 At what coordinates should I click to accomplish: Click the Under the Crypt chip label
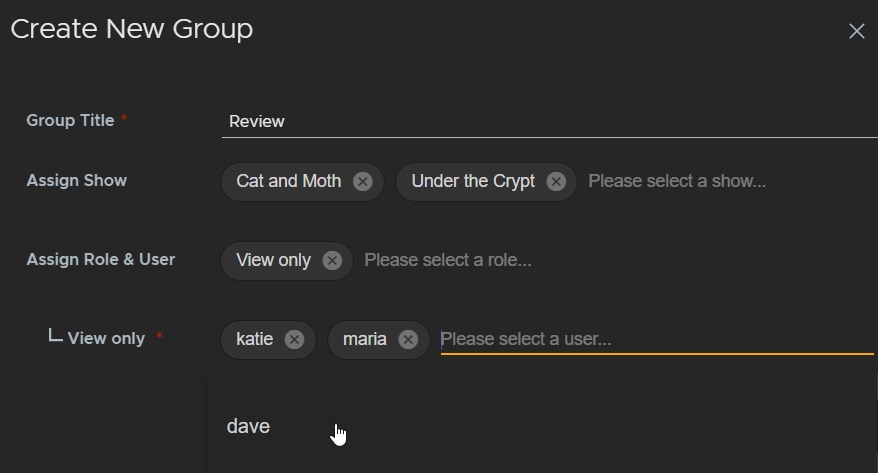pyautogui.click(x=473, y=182)
